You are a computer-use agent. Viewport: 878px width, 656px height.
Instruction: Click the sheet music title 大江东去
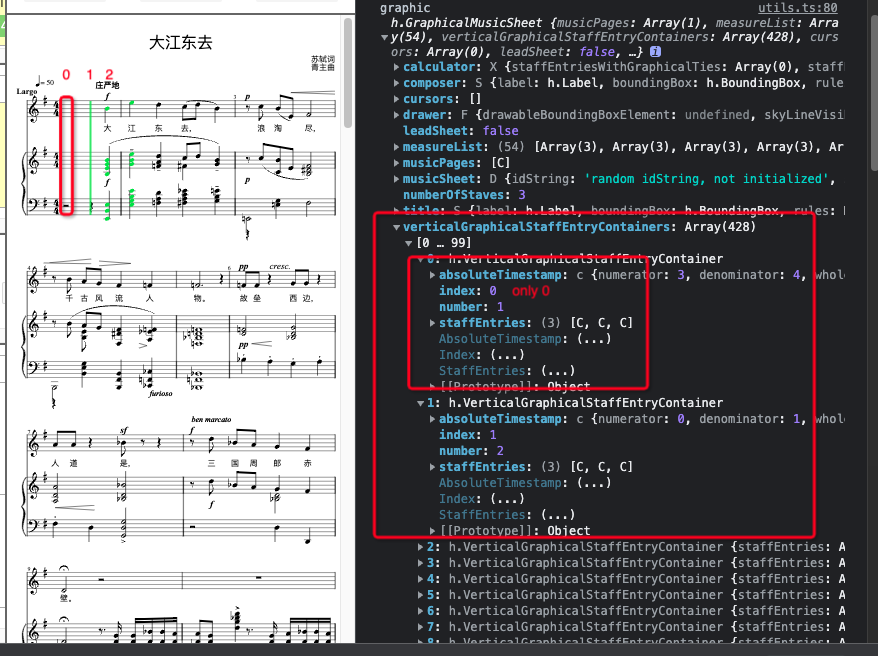coord(180,43)
